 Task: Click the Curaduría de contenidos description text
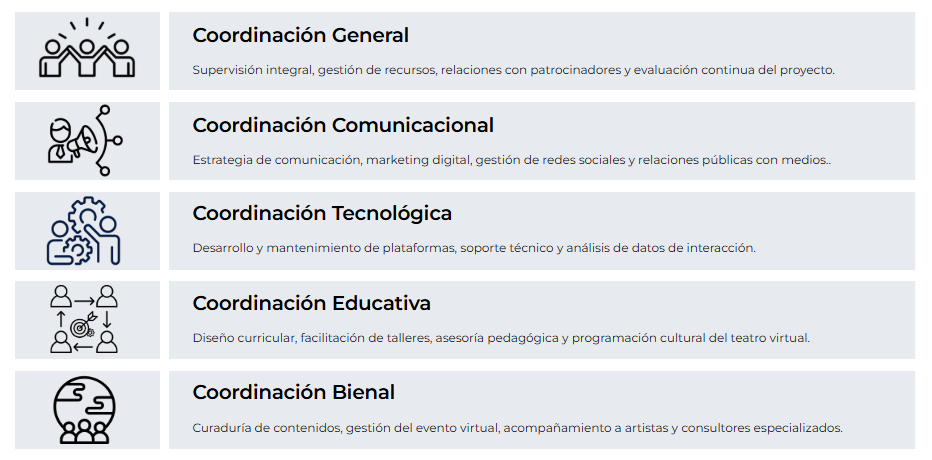(x=517, y=428)
